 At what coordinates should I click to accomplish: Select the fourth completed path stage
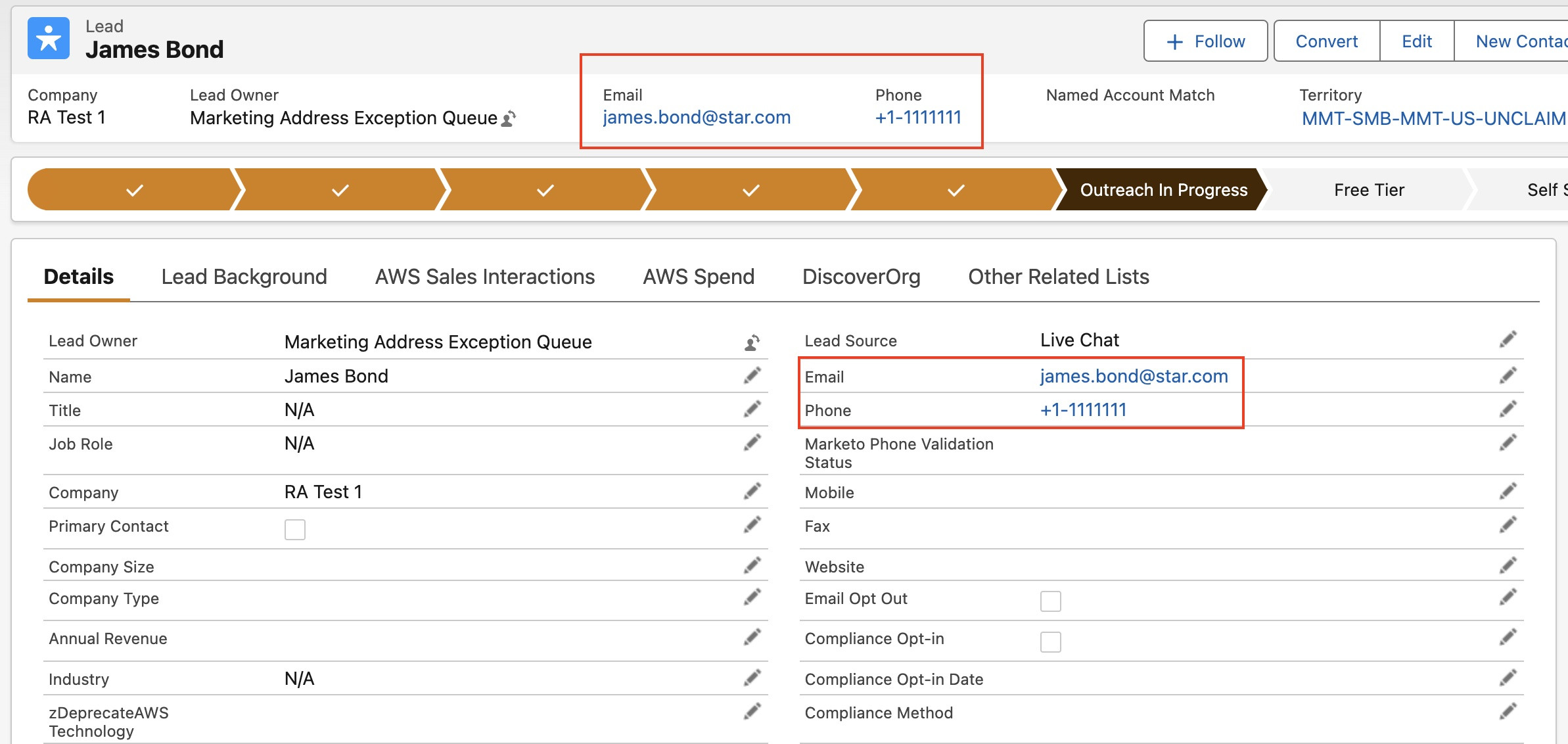(x=750, y=190)
